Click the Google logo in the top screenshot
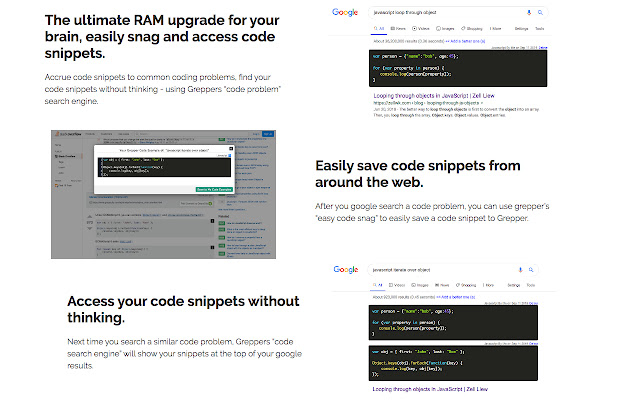This screenshot has height=400, width=640. click(x=347, y=14)
